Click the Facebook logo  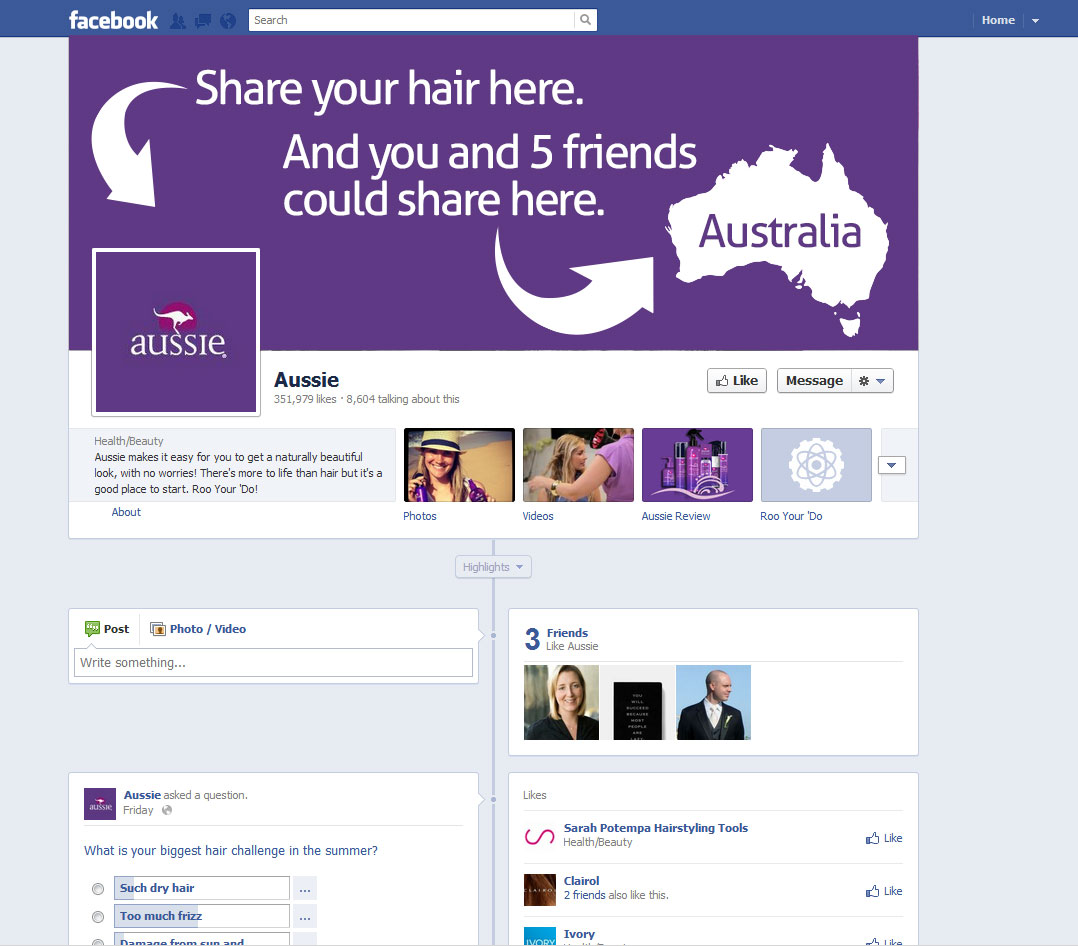[113, 20]
